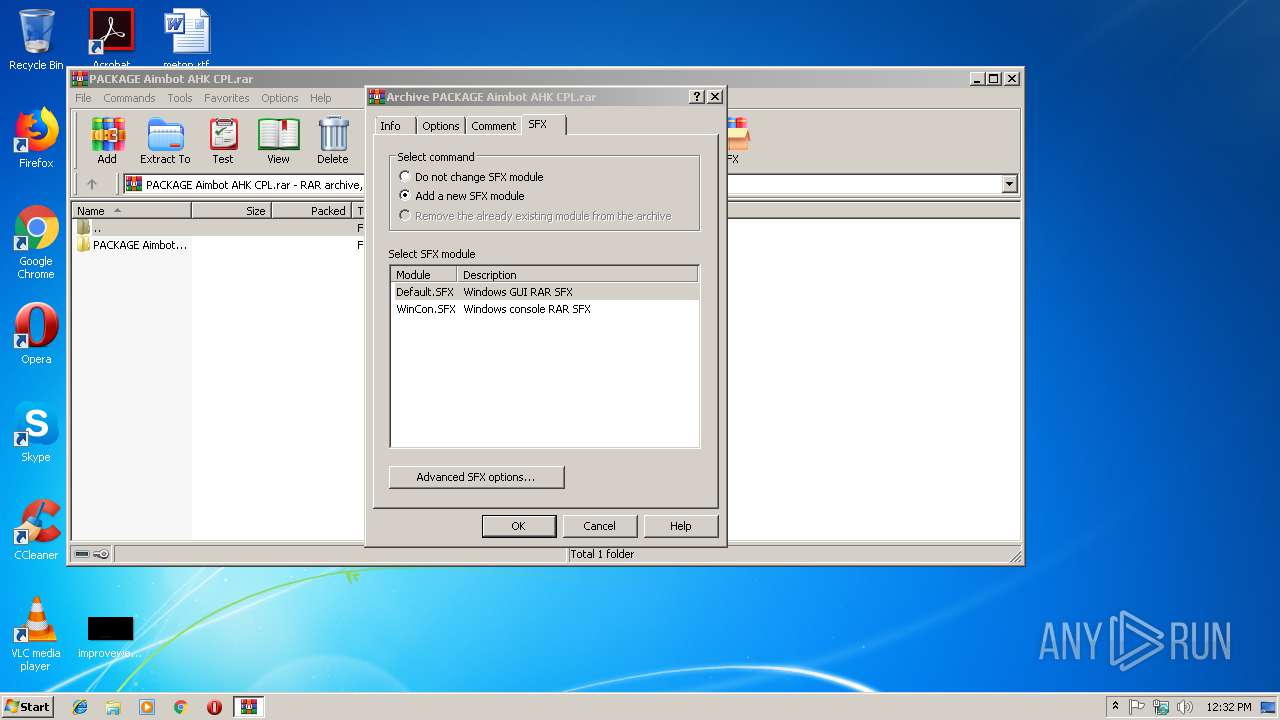Open the improveview desktop file

[110, 637]
